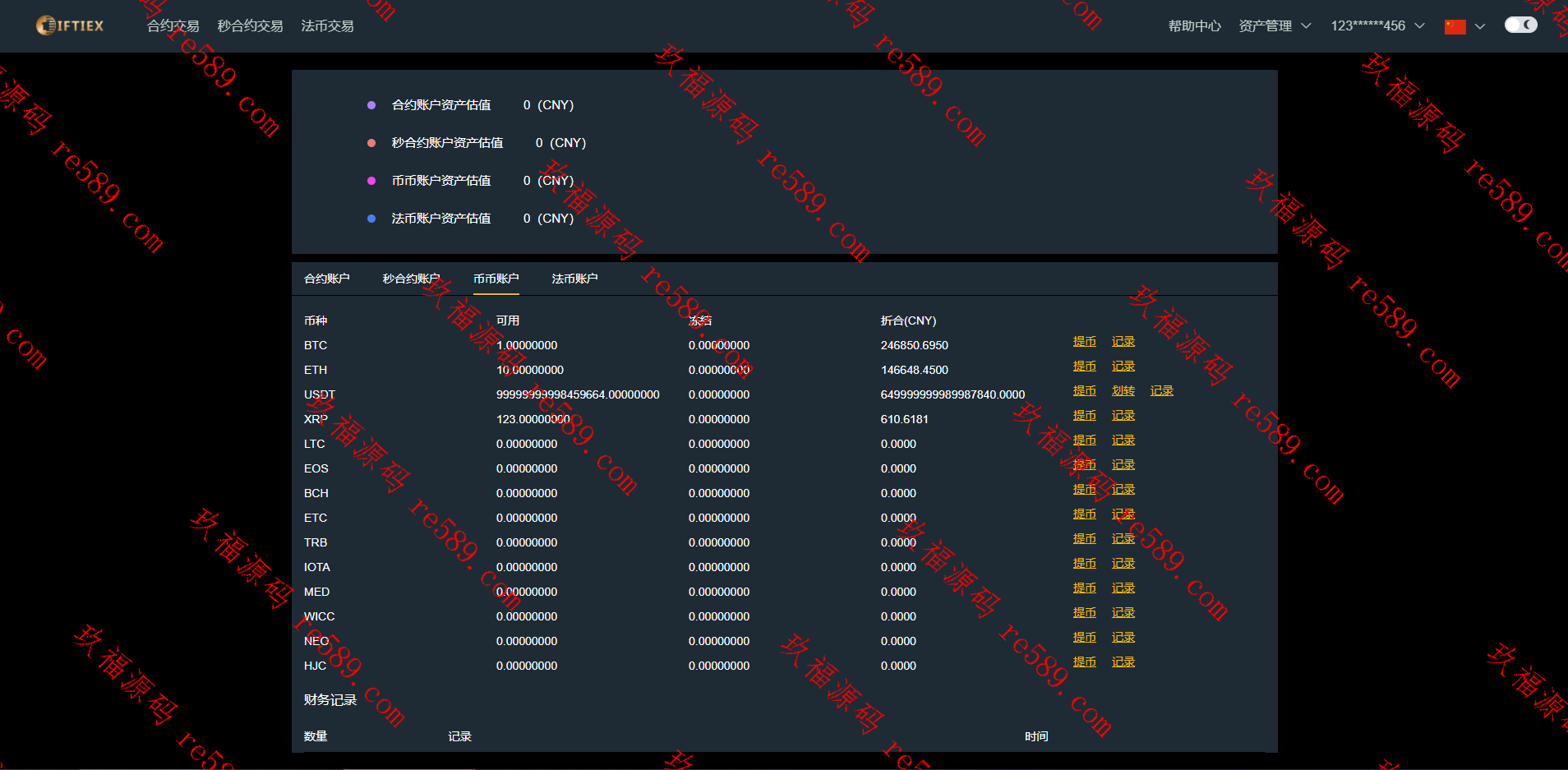Viewport: 1568px width, 770px height.
Task: Click 提币 for HJC row
Action: (1084, 662)
